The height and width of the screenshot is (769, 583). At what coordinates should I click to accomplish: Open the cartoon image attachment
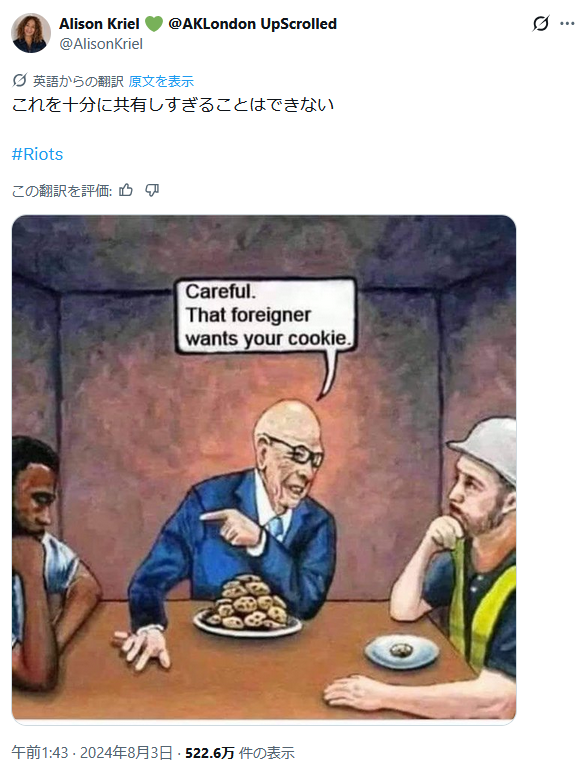(264, 467)
